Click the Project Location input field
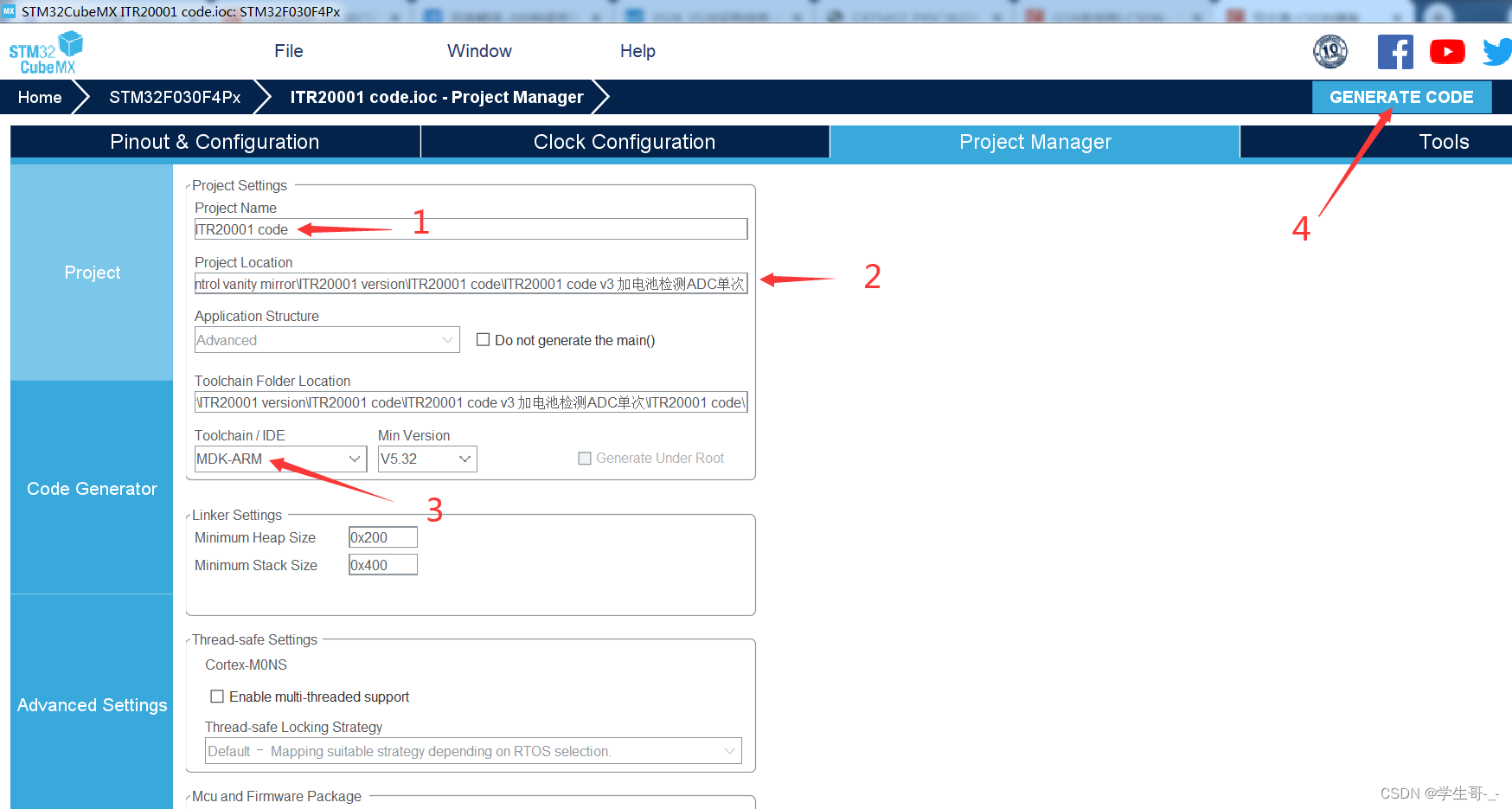 point(471,284)
